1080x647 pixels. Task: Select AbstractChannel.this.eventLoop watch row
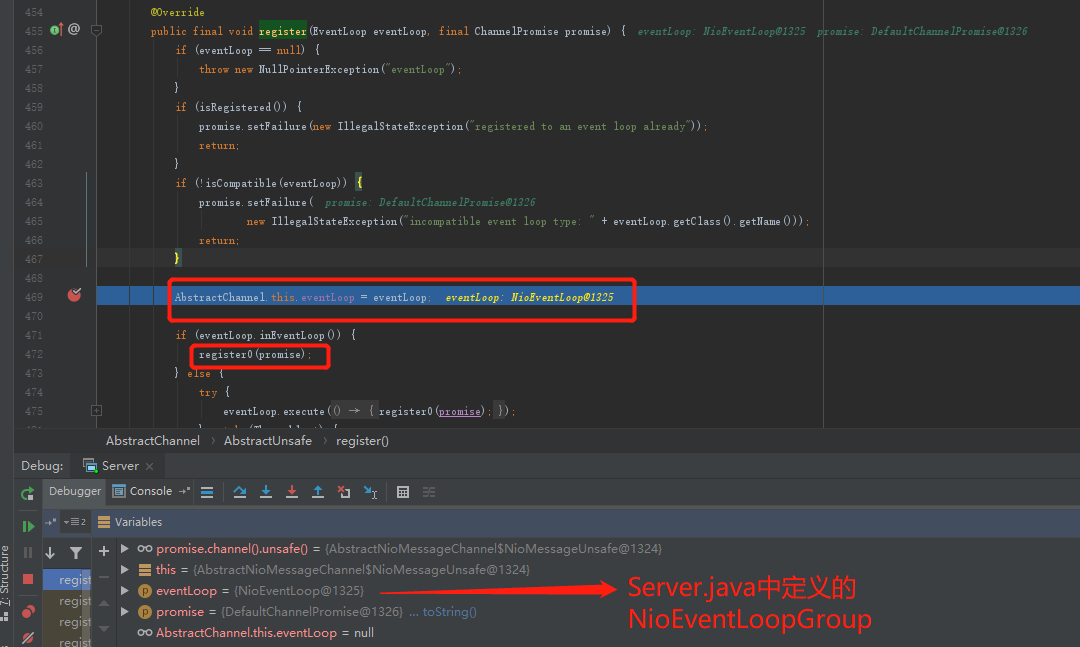[x=585, y=633]
